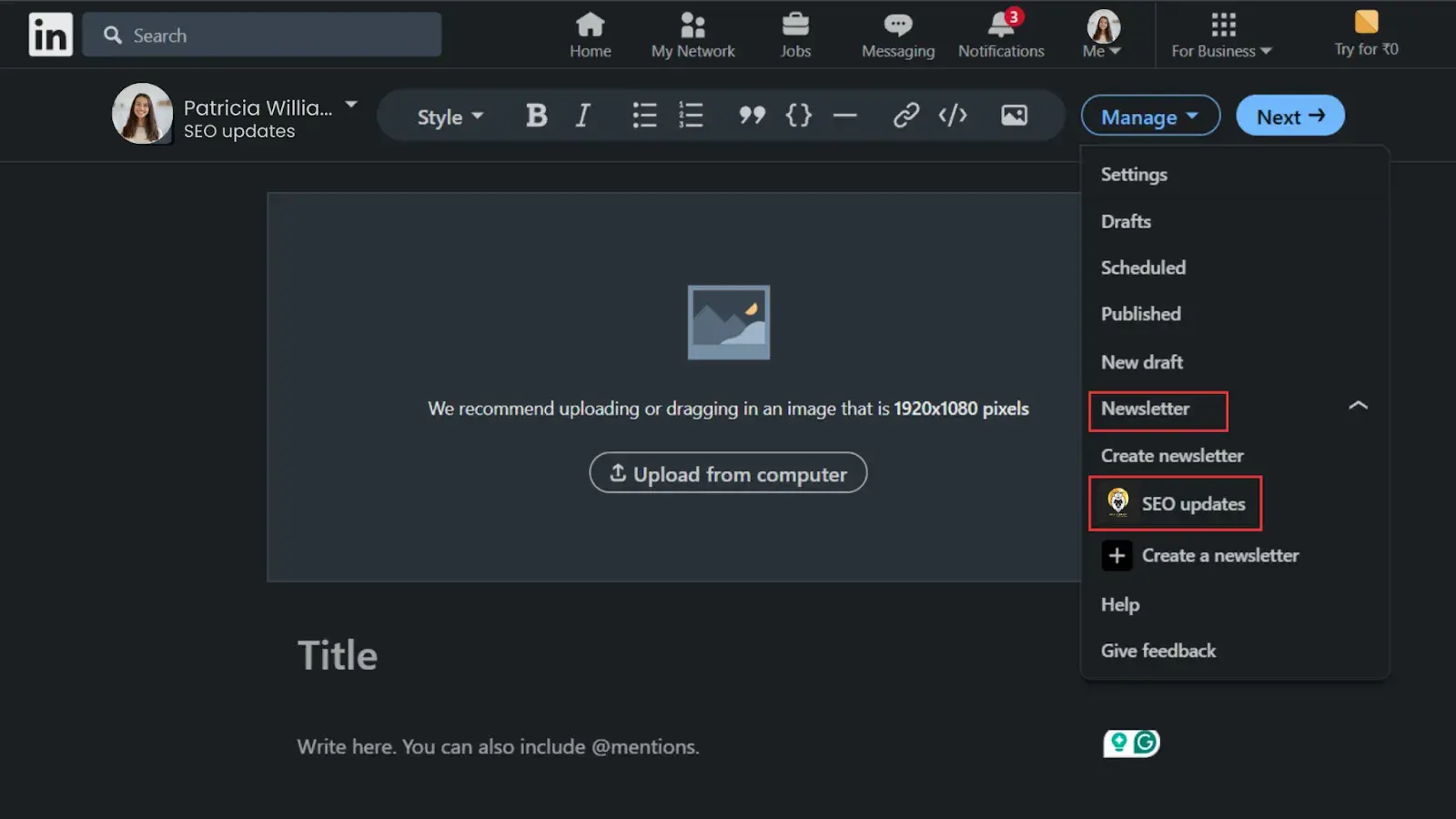Expand the Manage dropdown button
This screenshot has width=1456, height=819.
(1149, 116)
